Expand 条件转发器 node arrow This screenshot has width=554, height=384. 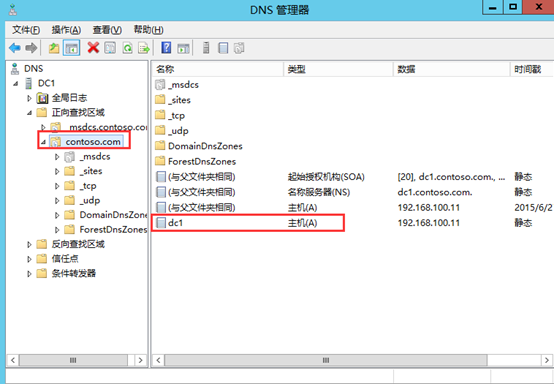click(29, 273)
